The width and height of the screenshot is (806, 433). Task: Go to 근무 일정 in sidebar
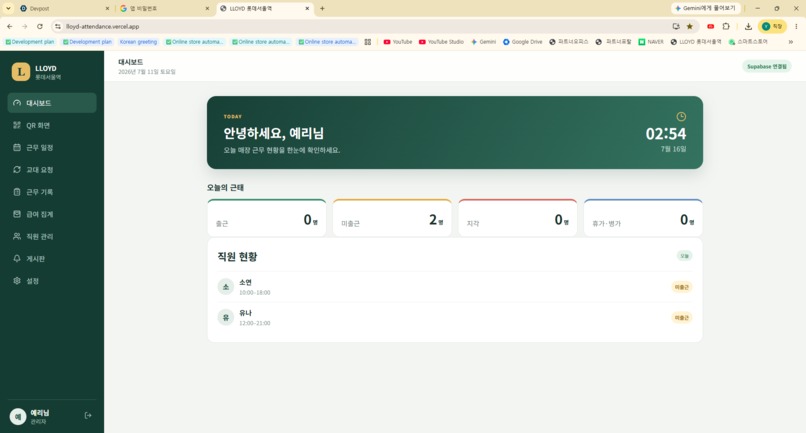pyautogui.click(x=52, y=148)
